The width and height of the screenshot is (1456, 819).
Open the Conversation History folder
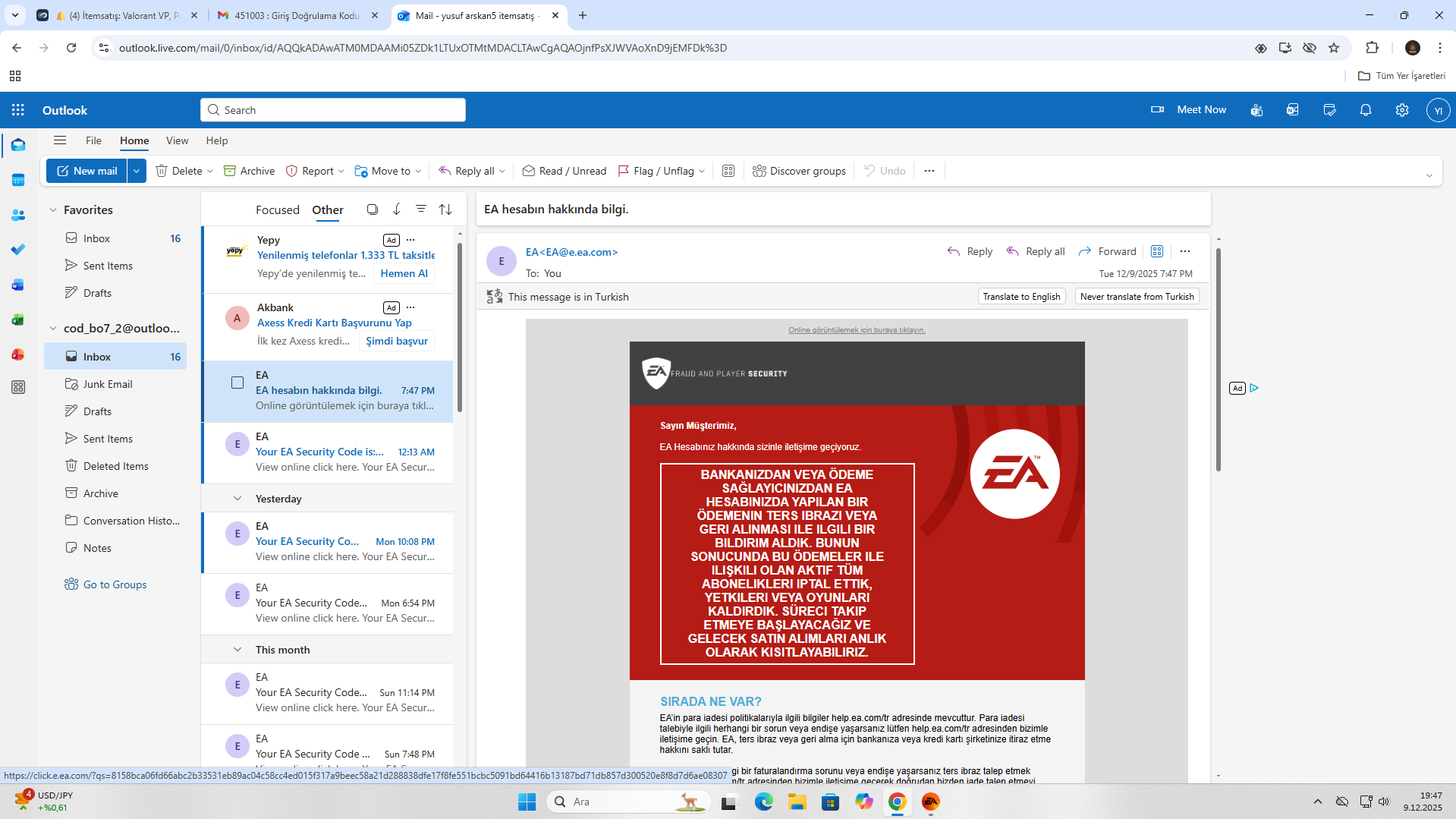[115, 521]
